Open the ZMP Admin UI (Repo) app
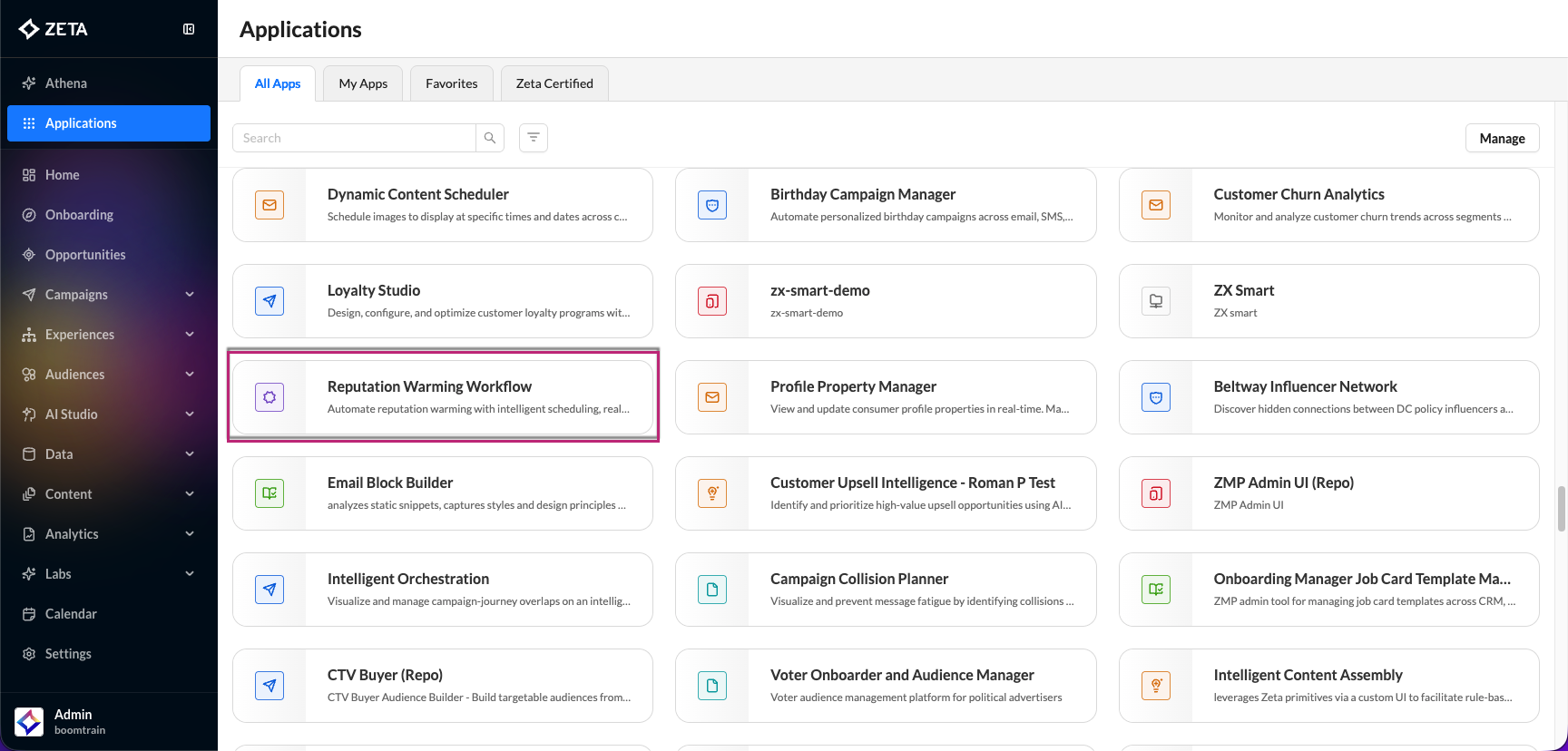1568x751 pixels. 1329,493
